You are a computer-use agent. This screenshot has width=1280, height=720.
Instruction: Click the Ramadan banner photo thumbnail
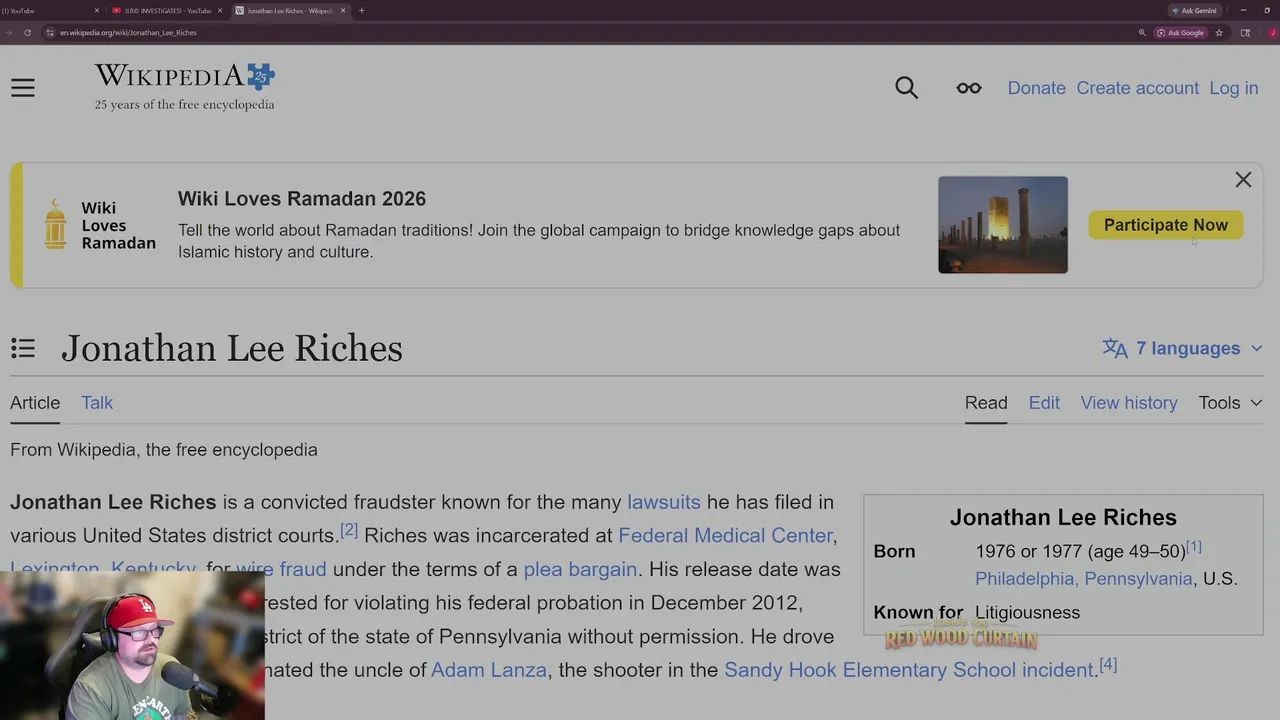pyautogui.click(x=1002, y=225)
